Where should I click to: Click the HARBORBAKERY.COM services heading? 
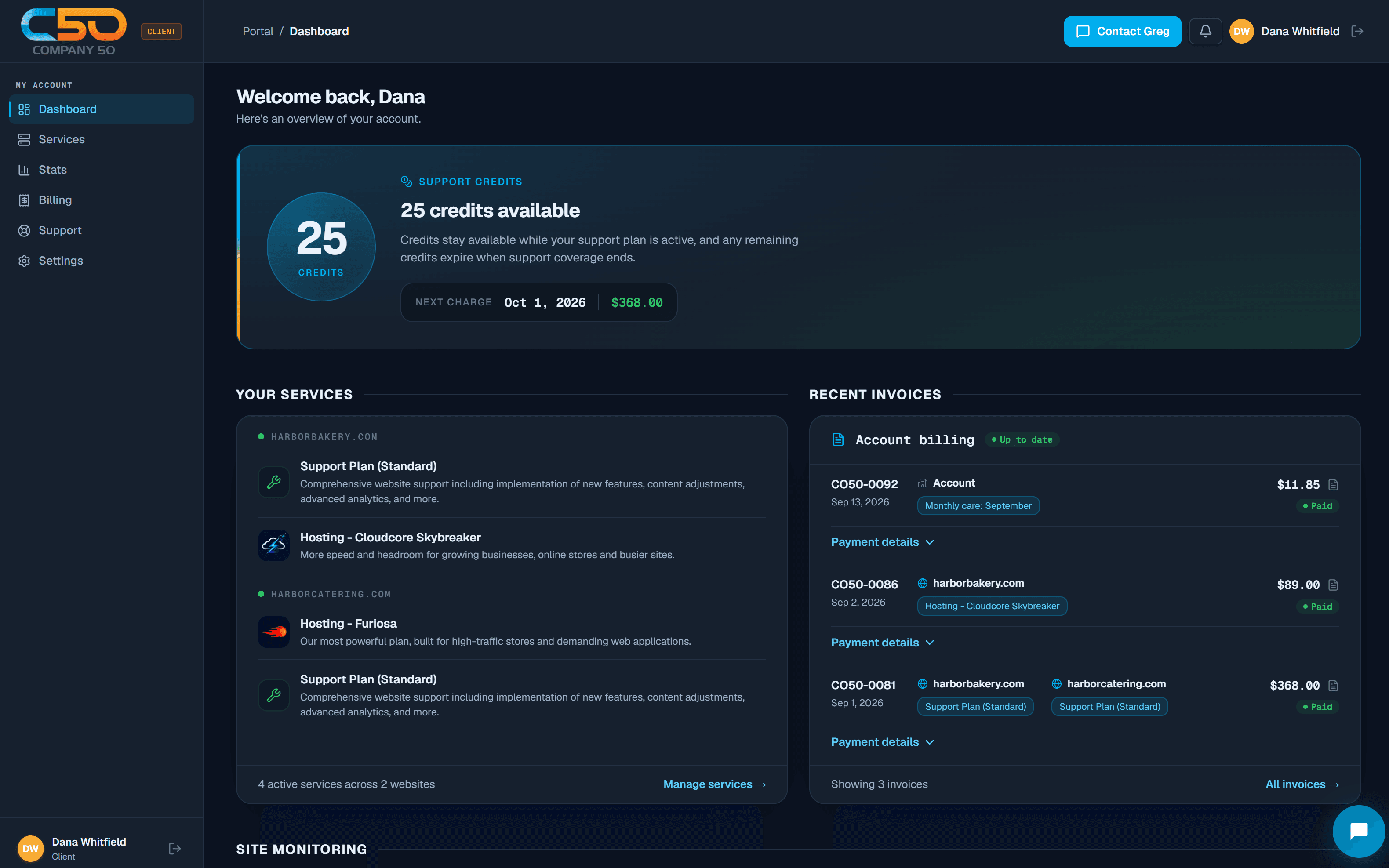pos(324,437)
